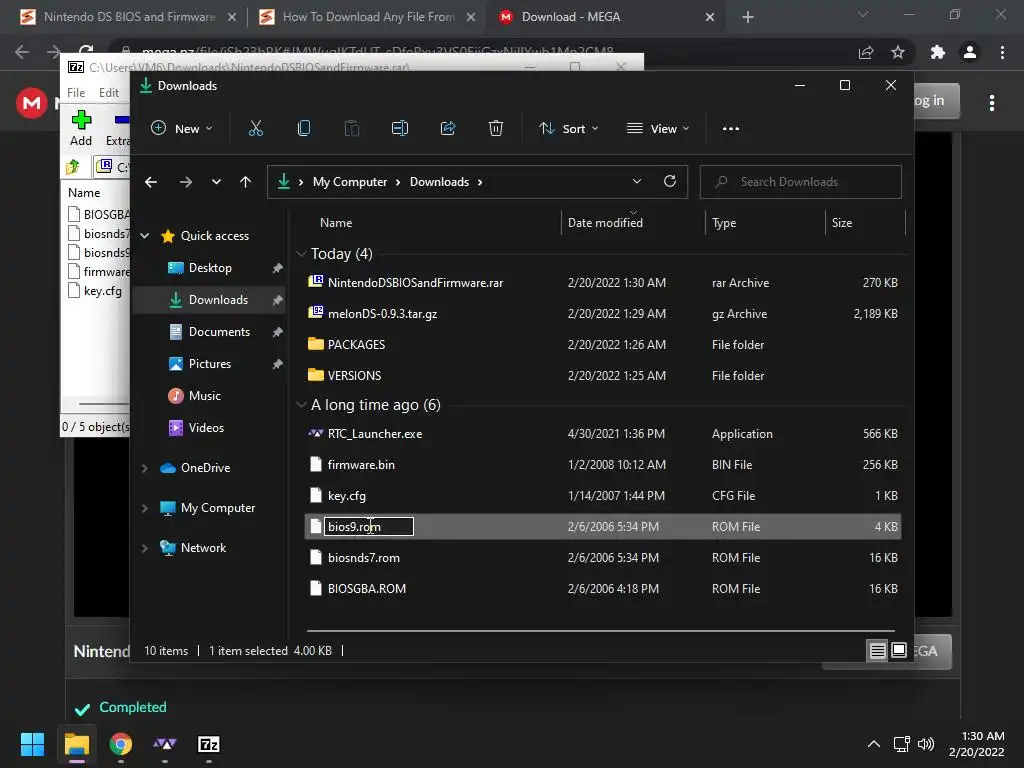This screenshot has width=1024, height=768.
Task: Click the Search Downloads field
Action: tap(801, 182)
